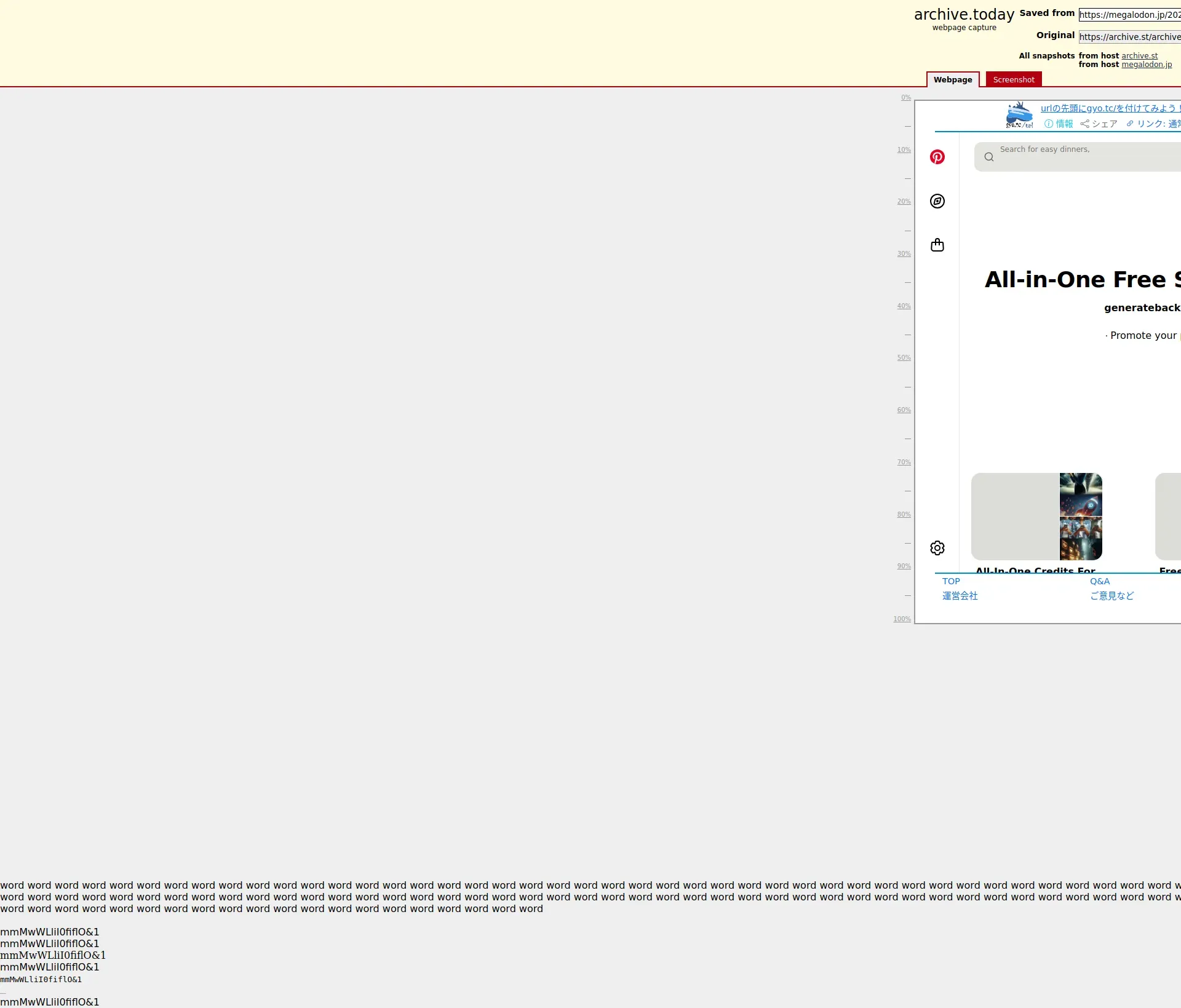Click the Original URL field
This screenshot has height=1008, width=1181.
tap(1129, 37)
